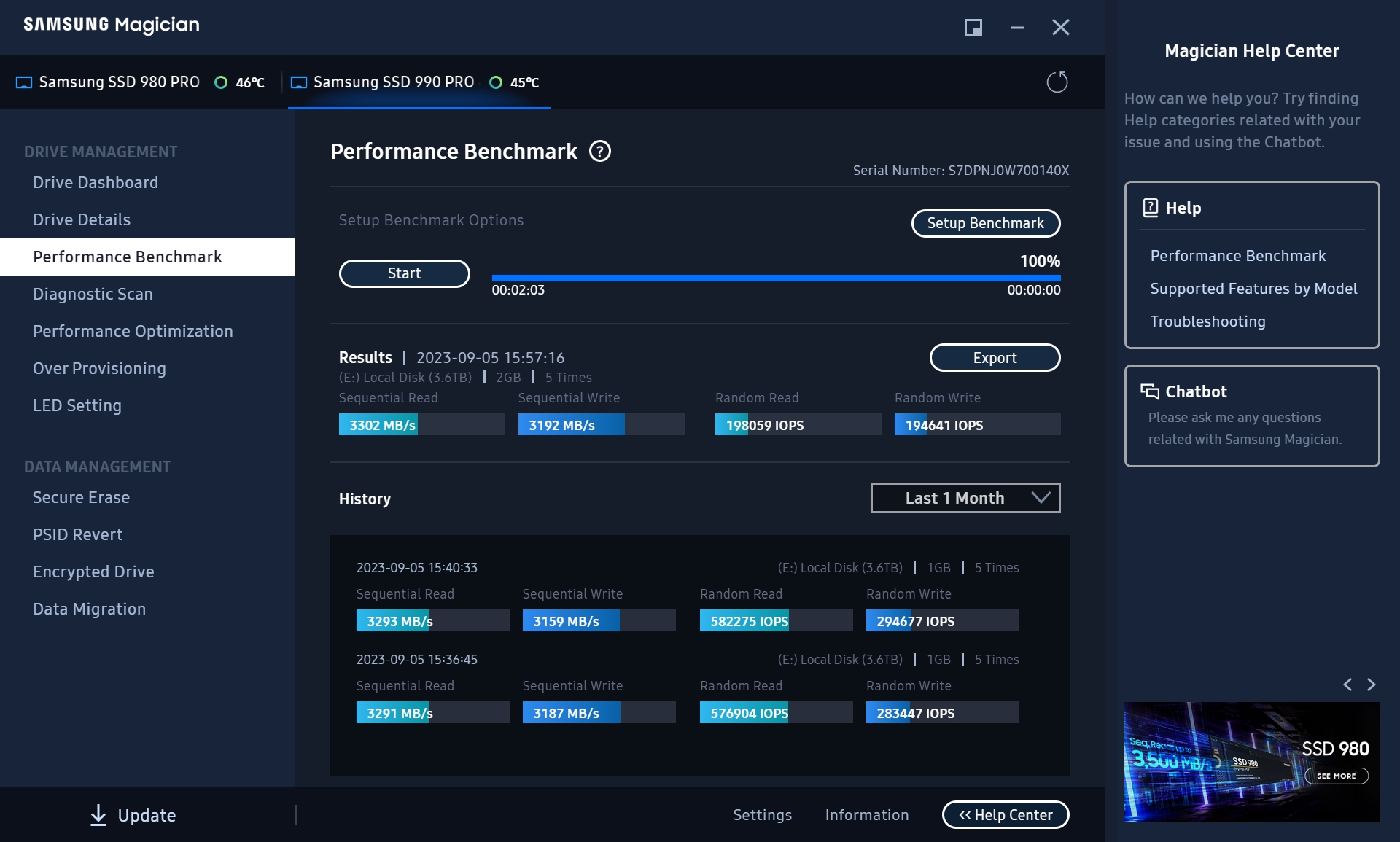Open Troubleshooting help link
The width and height of the screenshot is (1400, 842).
[x=1207, y=321]
